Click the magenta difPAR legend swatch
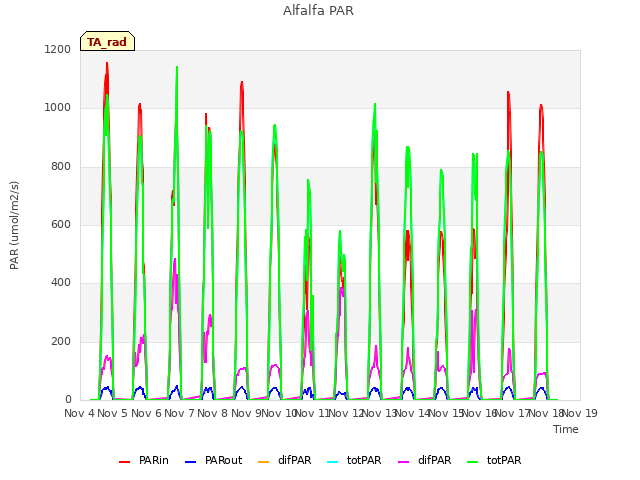 (x=403, y=462)
